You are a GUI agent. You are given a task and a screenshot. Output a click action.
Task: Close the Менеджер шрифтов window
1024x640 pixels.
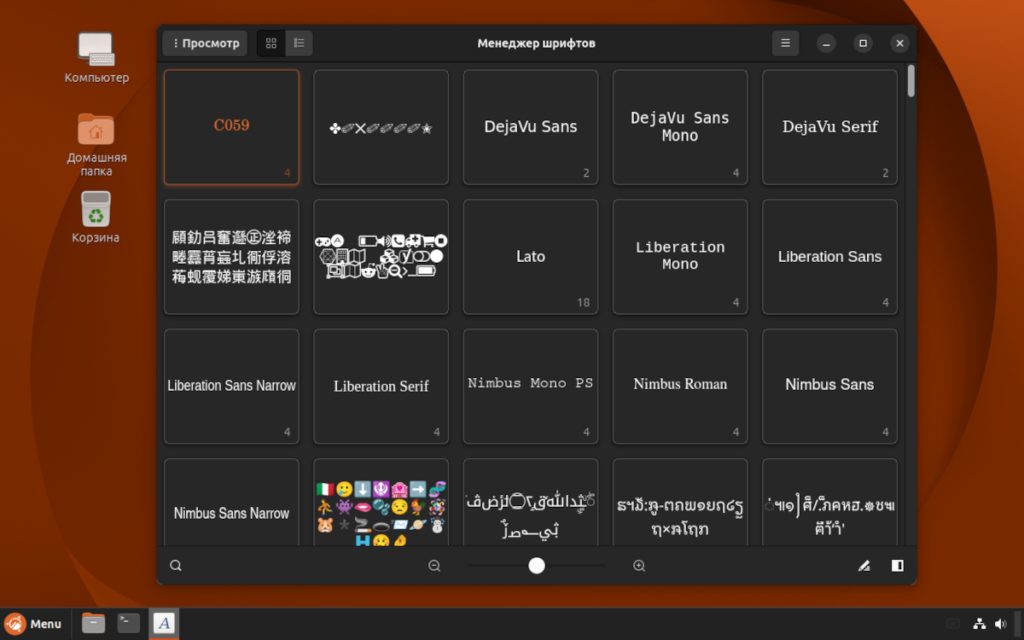pyautogui.click(x=900, y=43)
